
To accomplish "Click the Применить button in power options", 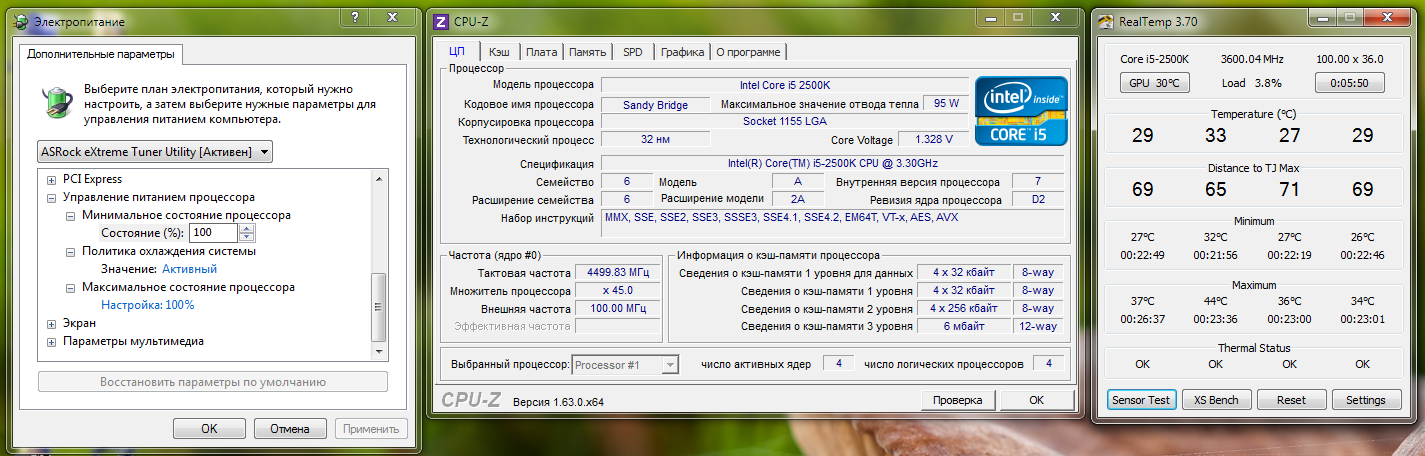I will click(x=371, y=428).
